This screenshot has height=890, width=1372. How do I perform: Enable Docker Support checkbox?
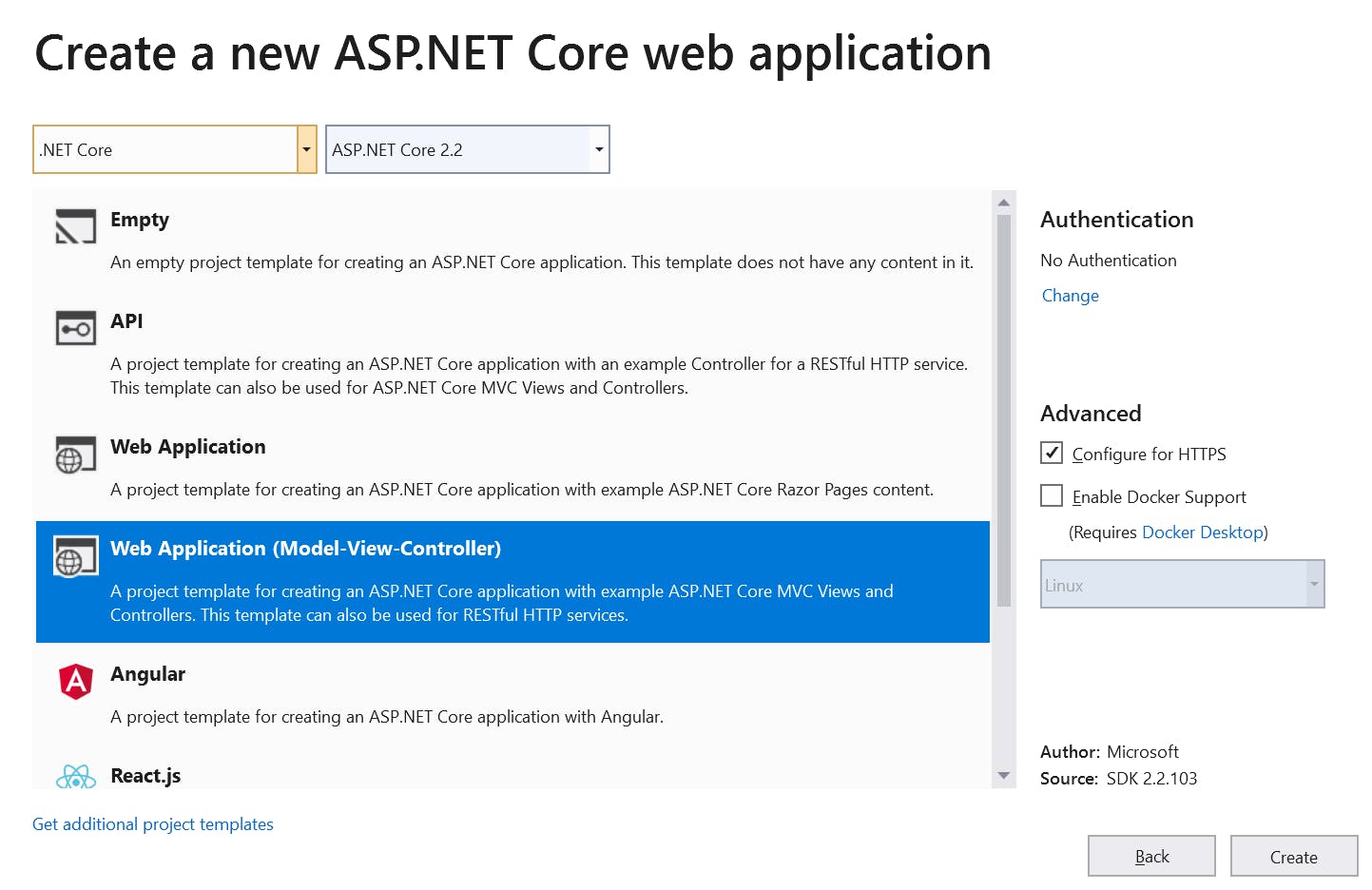1052,495
